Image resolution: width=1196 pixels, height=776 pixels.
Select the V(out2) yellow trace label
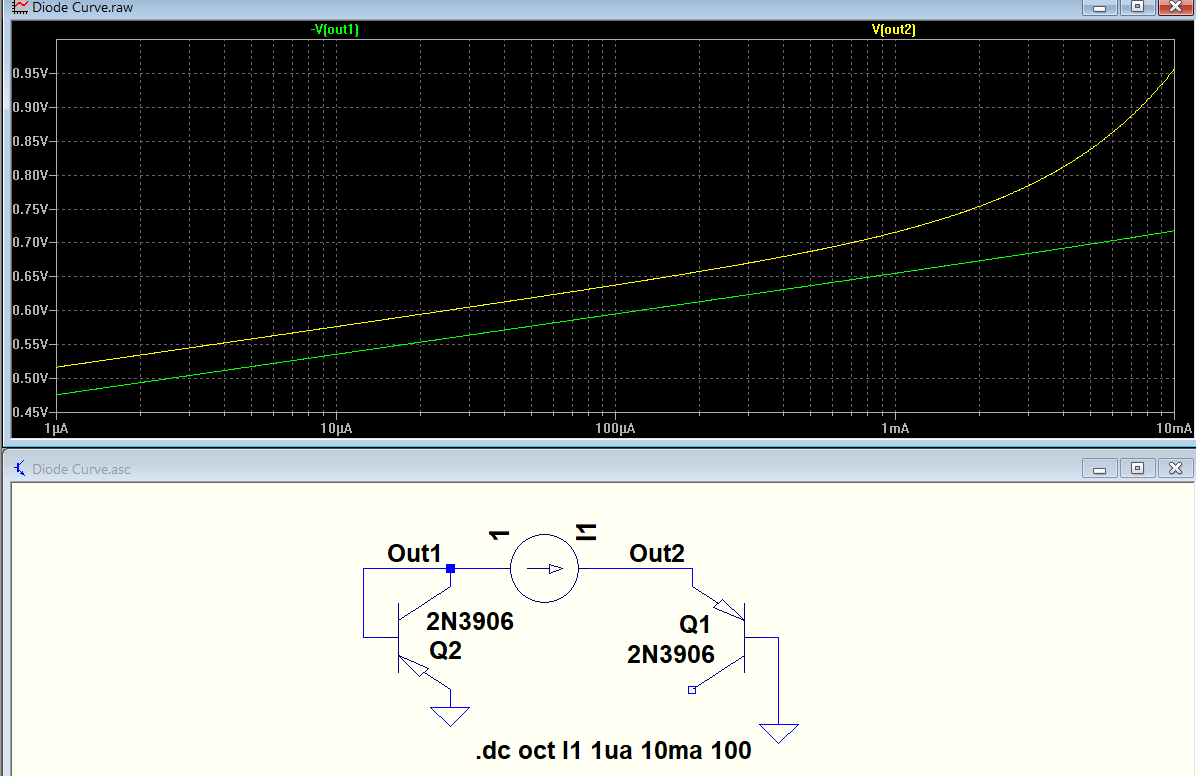[893, 30]
